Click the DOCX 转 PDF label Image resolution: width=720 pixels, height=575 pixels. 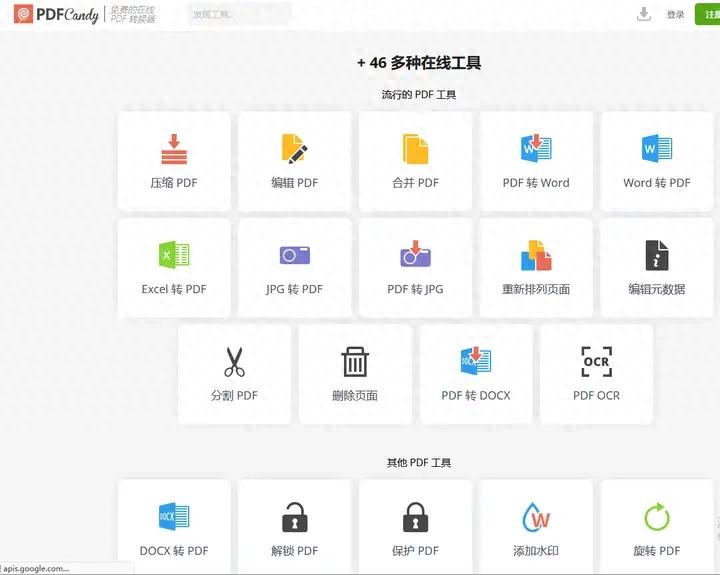tap(174, 551)
